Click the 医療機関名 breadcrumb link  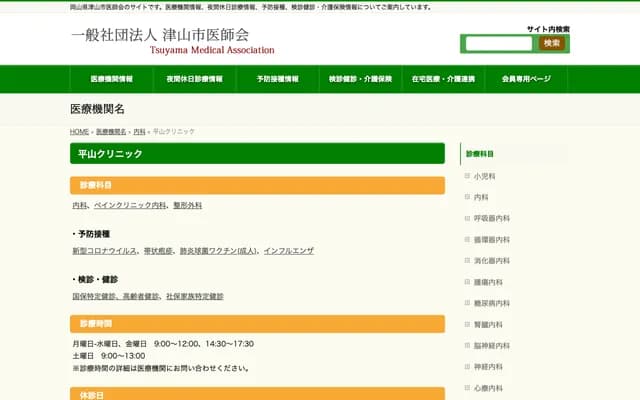pos(111,132)
